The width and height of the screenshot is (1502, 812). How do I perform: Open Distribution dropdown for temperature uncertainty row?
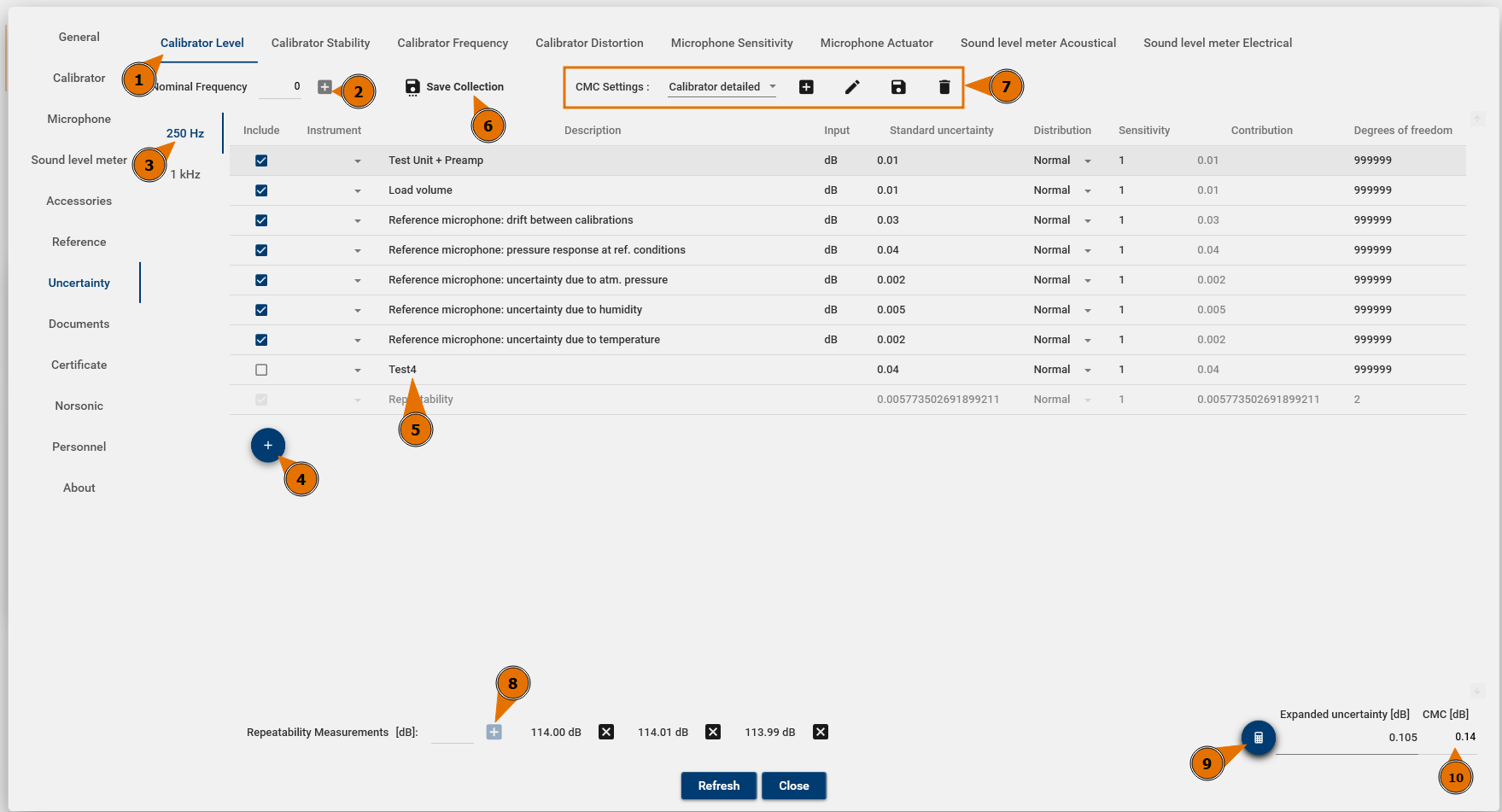pos(1088,341)
